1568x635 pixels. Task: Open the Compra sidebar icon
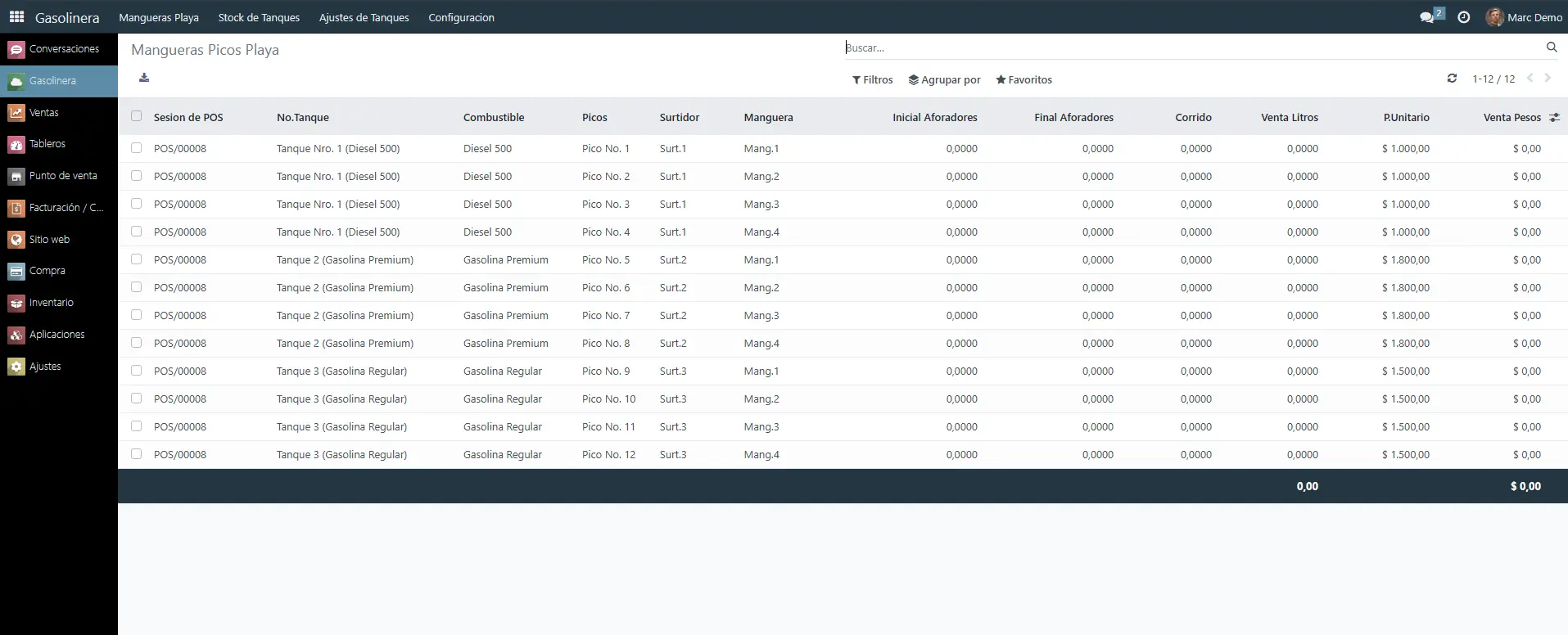[x=16, y=271]
